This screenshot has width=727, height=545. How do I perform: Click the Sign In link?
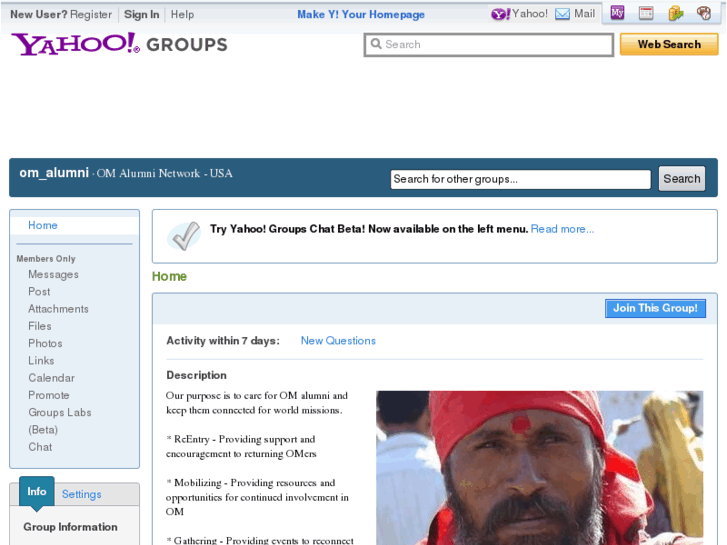click(141, 14)
